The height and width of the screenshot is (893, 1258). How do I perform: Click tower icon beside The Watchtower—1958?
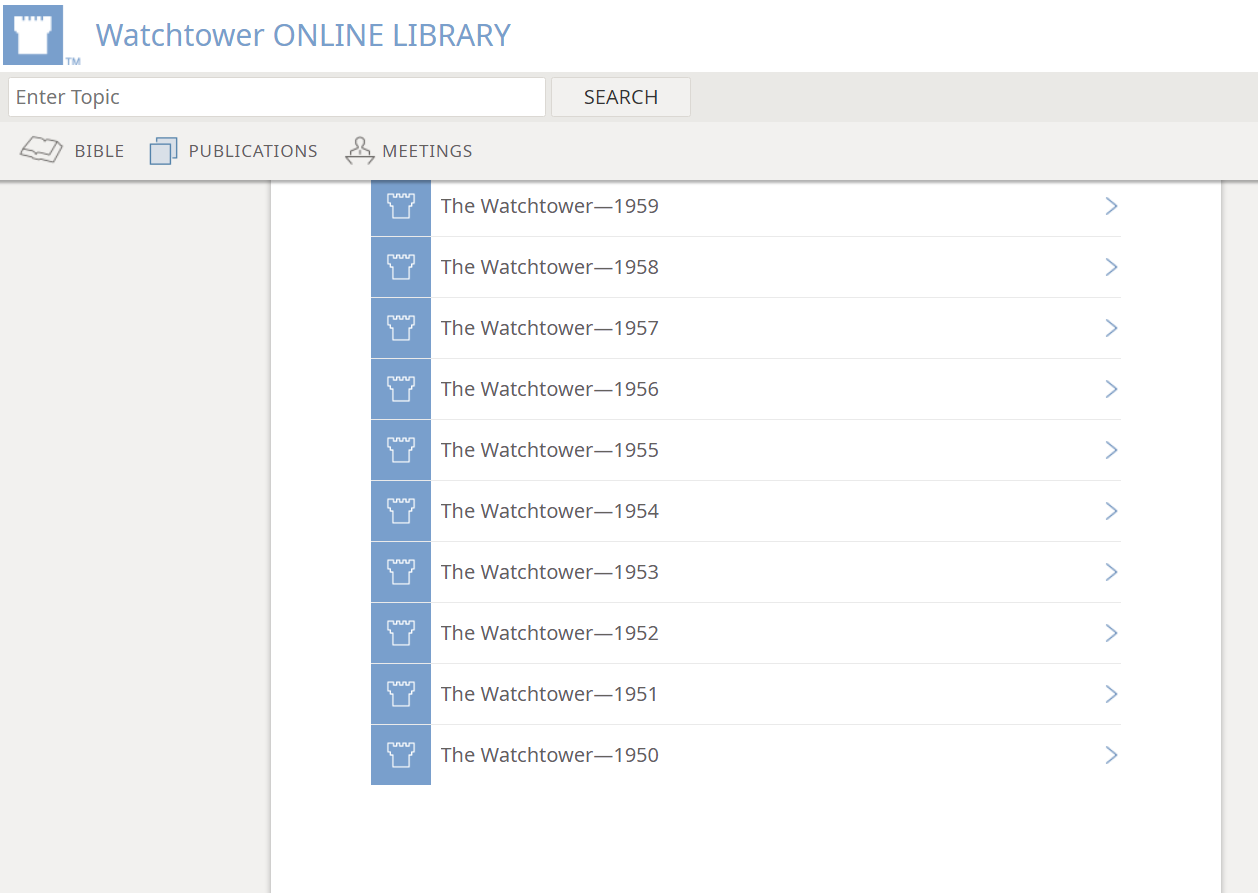coord(401,267)
